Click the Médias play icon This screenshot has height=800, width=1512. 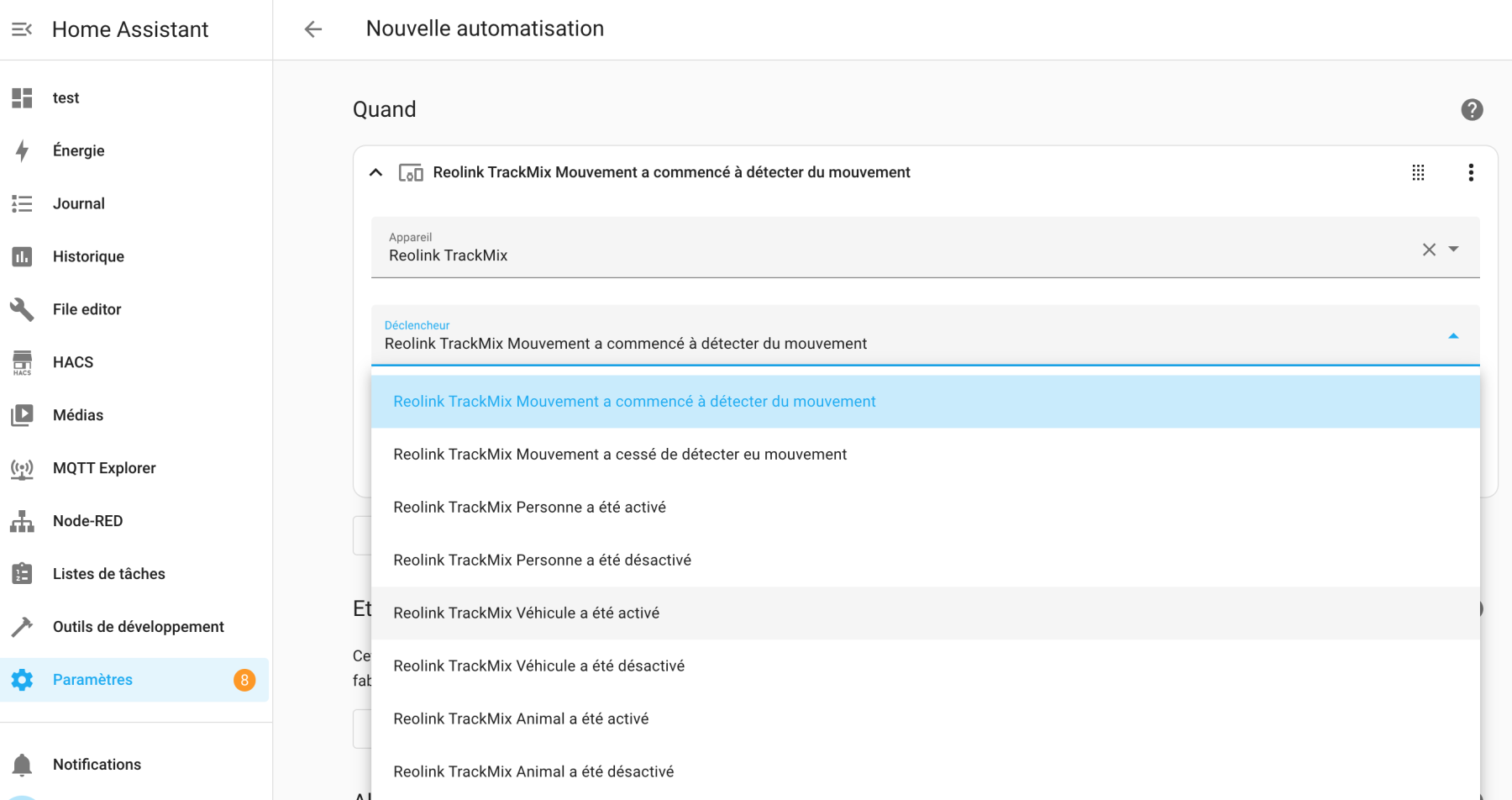click(22, 416)
